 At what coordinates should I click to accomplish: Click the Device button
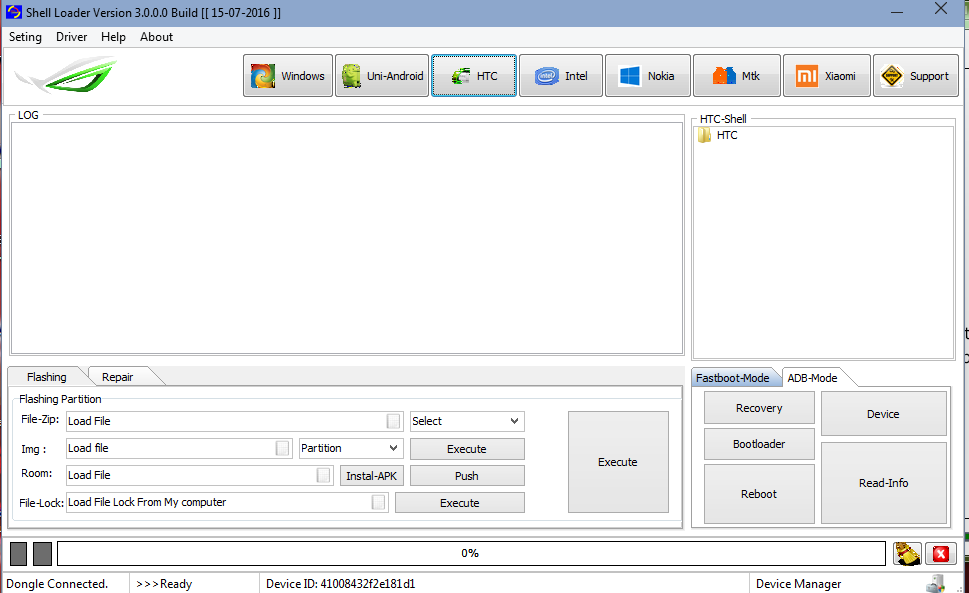tap(883, 414)
